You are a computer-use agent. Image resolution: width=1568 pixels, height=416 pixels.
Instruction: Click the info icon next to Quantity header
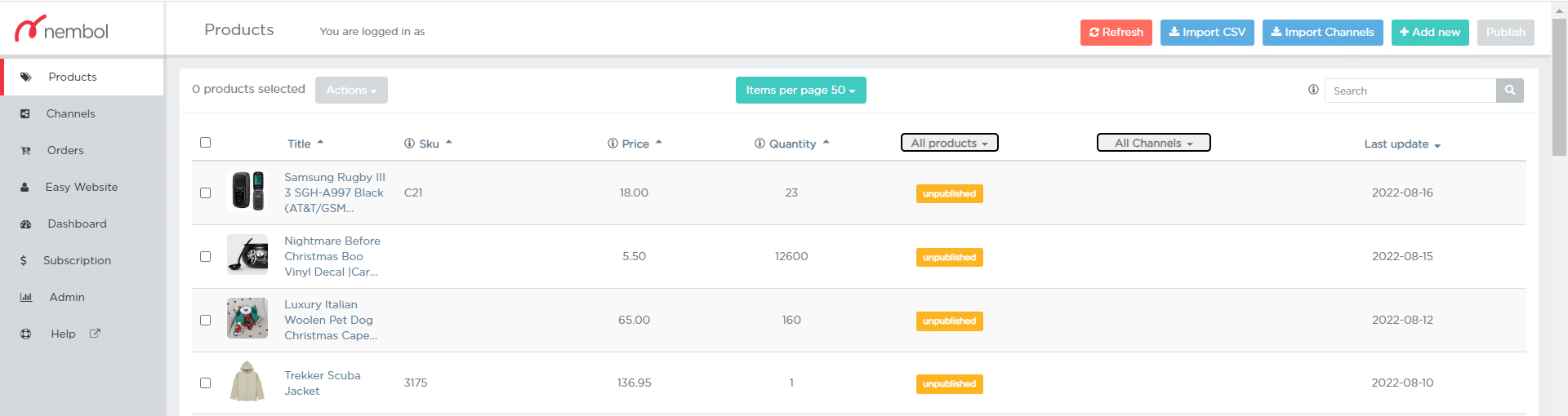759,144
